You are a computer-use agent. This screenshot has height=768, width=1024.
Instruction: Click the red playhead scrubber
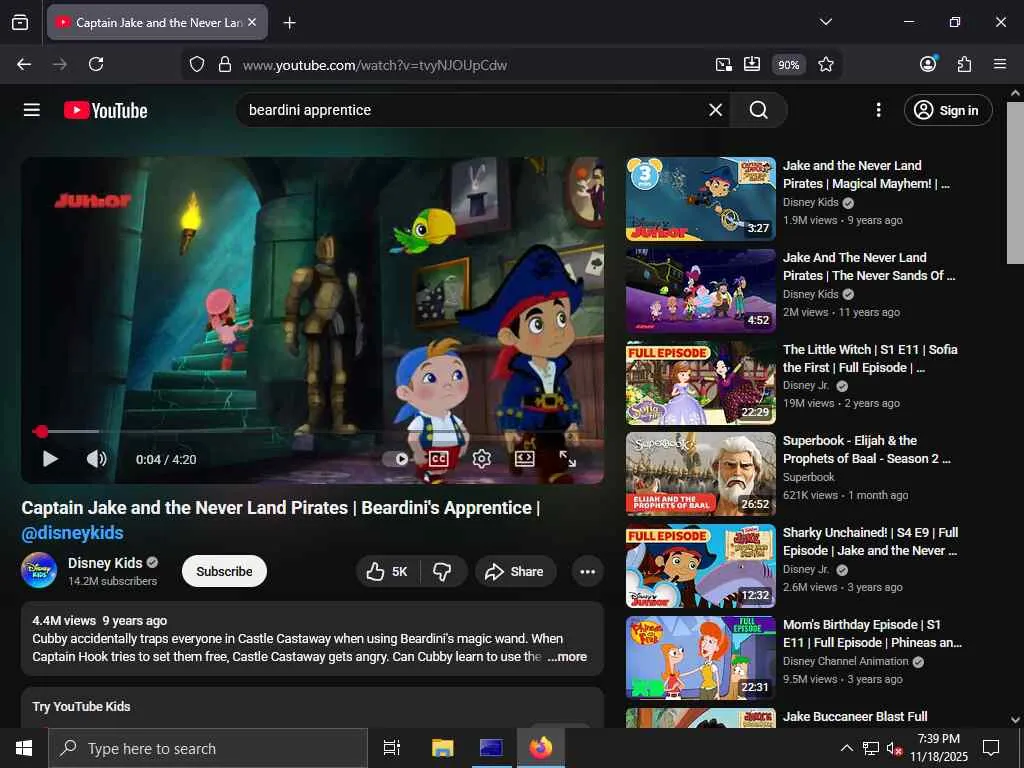(42, 432)
